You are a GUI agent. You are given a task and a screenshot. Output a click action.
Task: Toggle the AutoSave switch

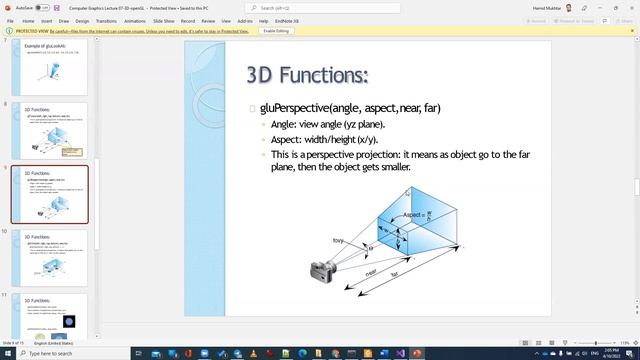[x=42, y=8]
